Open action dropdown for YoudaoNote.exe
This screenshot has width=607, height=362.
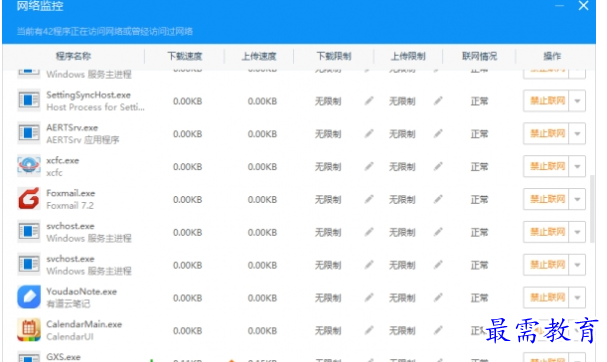tap(577, 298)
